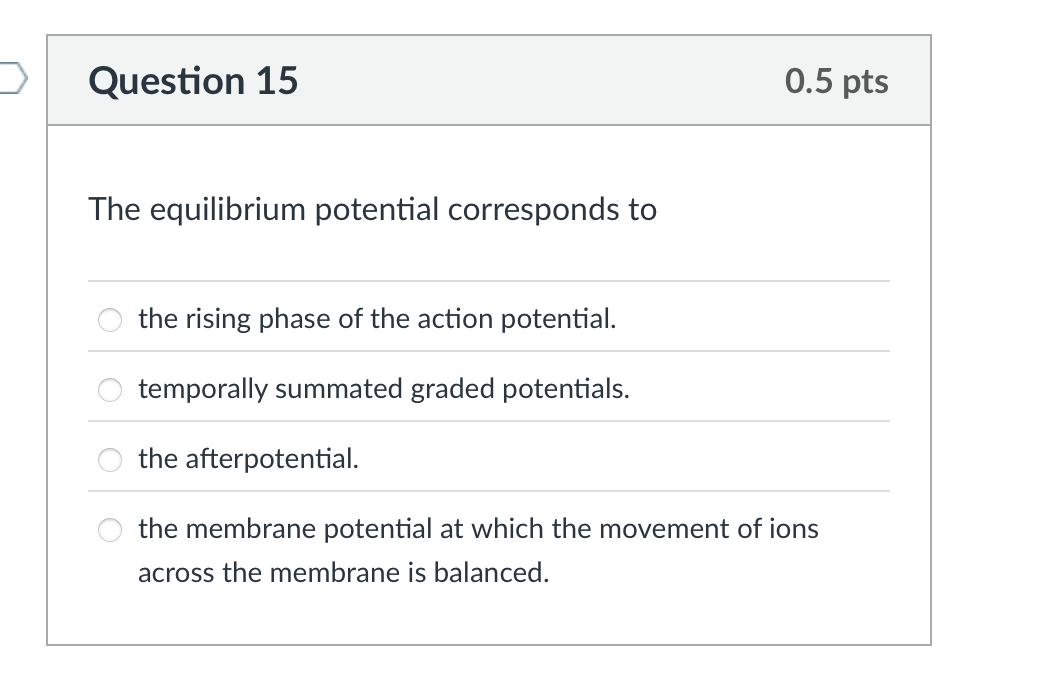The height and width of the screenshot is (690, 1056).
Task: Click the 'Question 15' heading
Action: click(193, 82)
